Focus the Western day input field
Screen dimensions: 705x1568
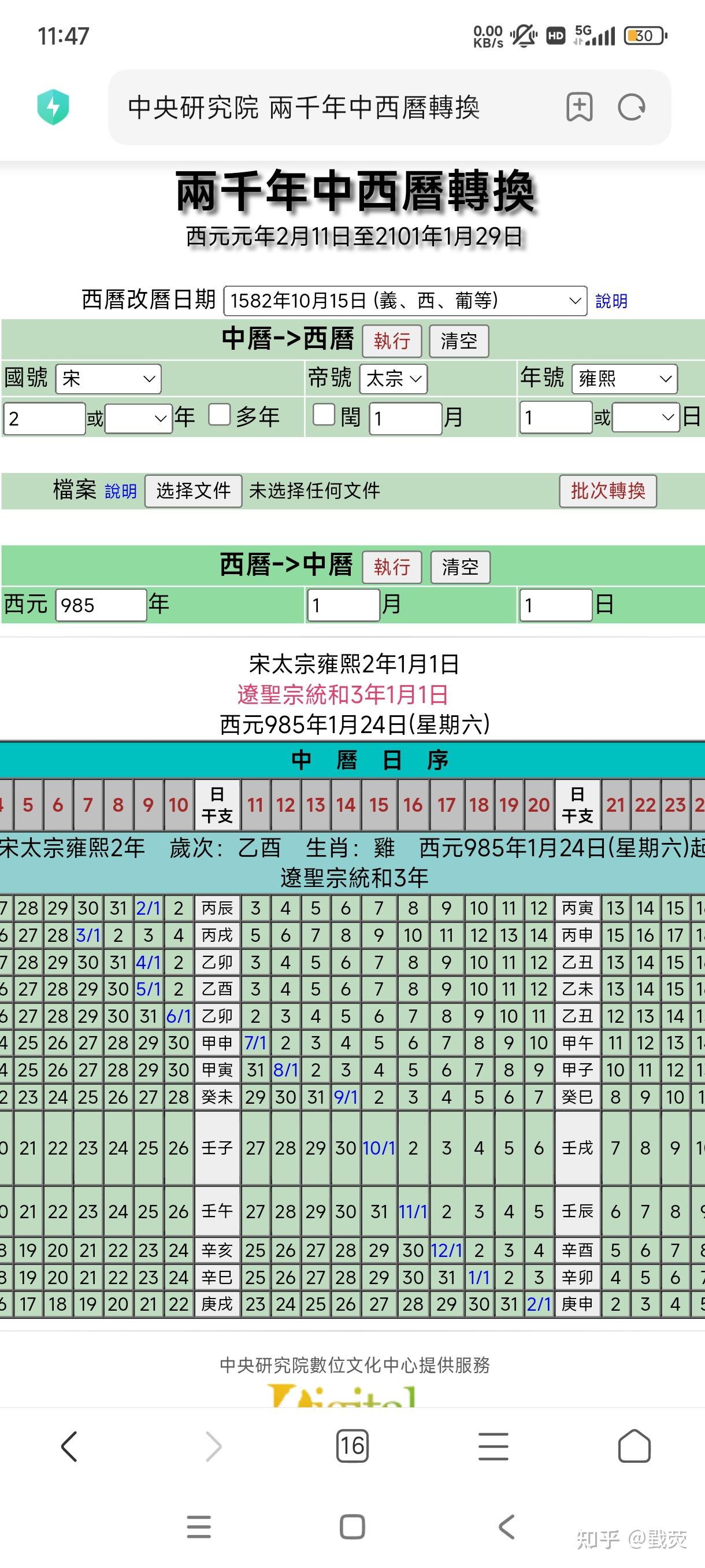click(556, 605)
